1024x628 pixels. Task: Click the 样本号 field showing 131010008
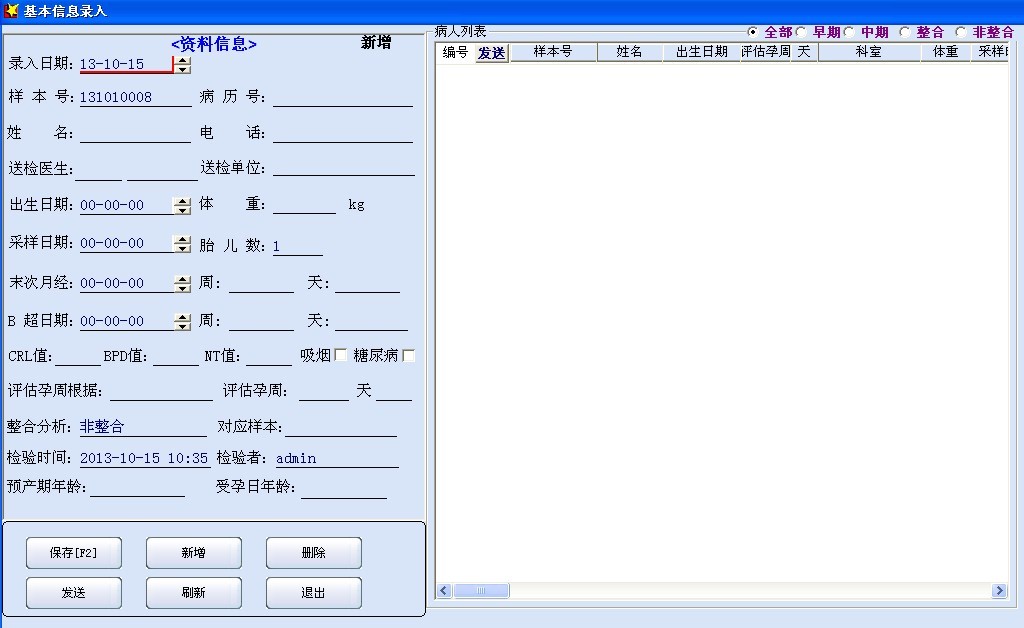pyautogui.click(x=135, y=97)
